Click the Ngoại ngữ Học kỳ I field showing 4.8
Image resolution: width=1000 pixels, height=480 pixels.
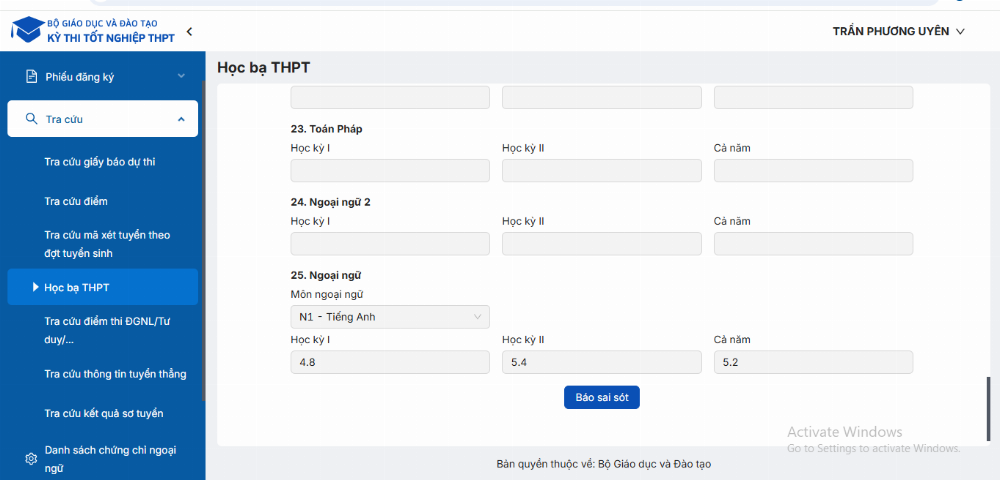pos(390,362)
